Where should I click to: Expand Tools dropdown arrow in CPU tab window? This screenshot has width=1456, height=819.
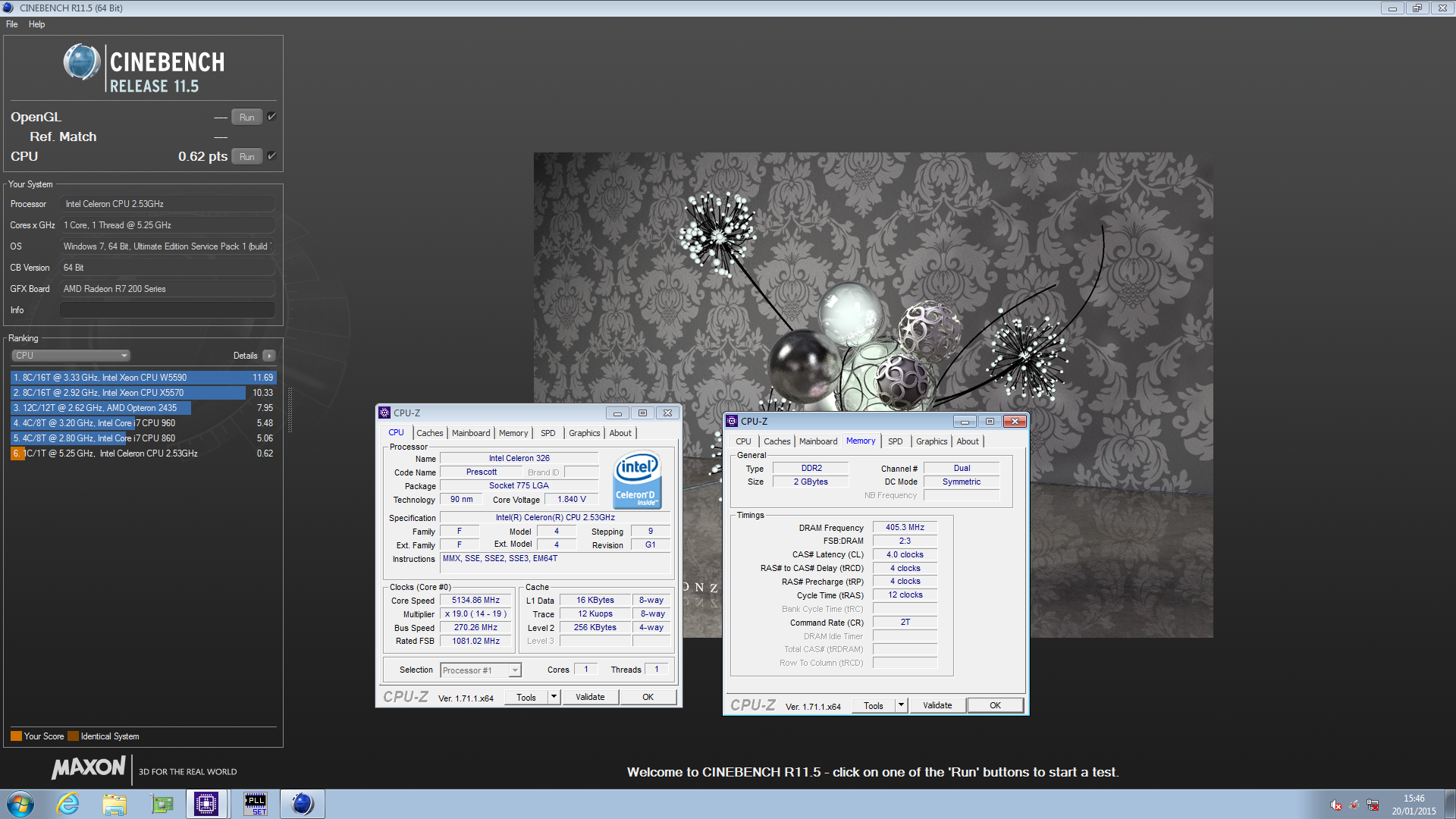(x=554, y=697)
